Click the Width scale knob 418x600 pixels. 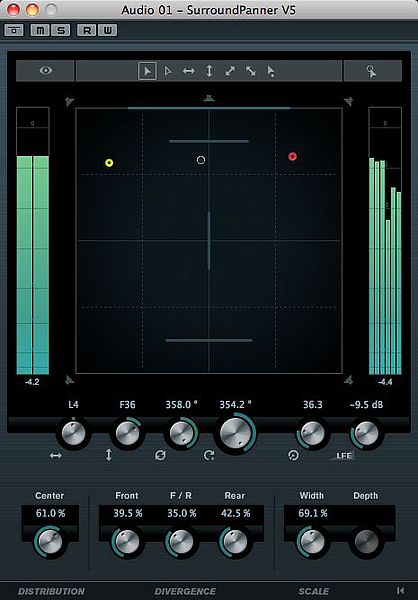[x=312, y=542]
